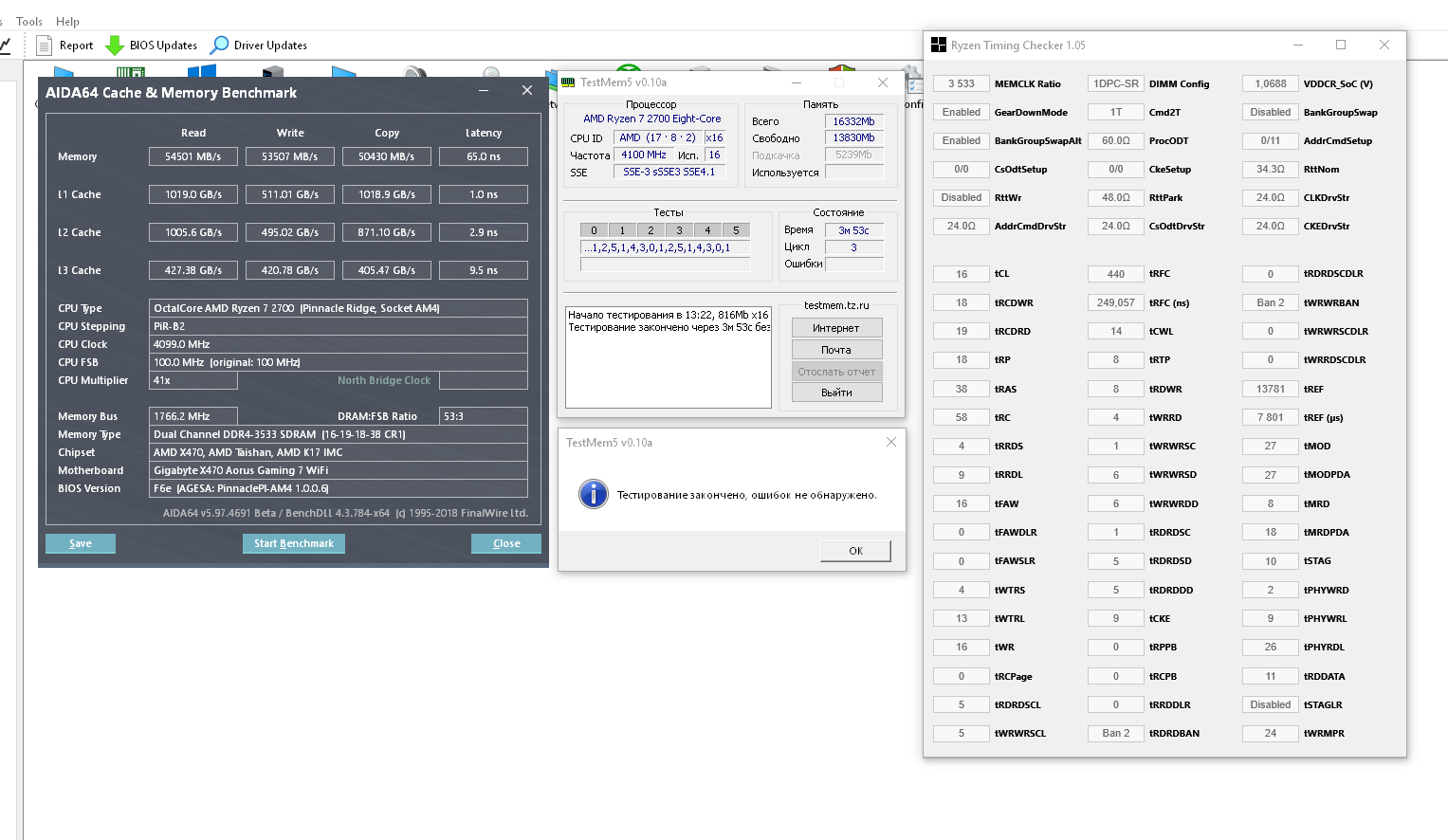Image resolution: width=1448 pixels, height=840 pixels.
Task: Click the Цикл value field in TestMem5
Action: pyautogui.click(x=854, y=247)
